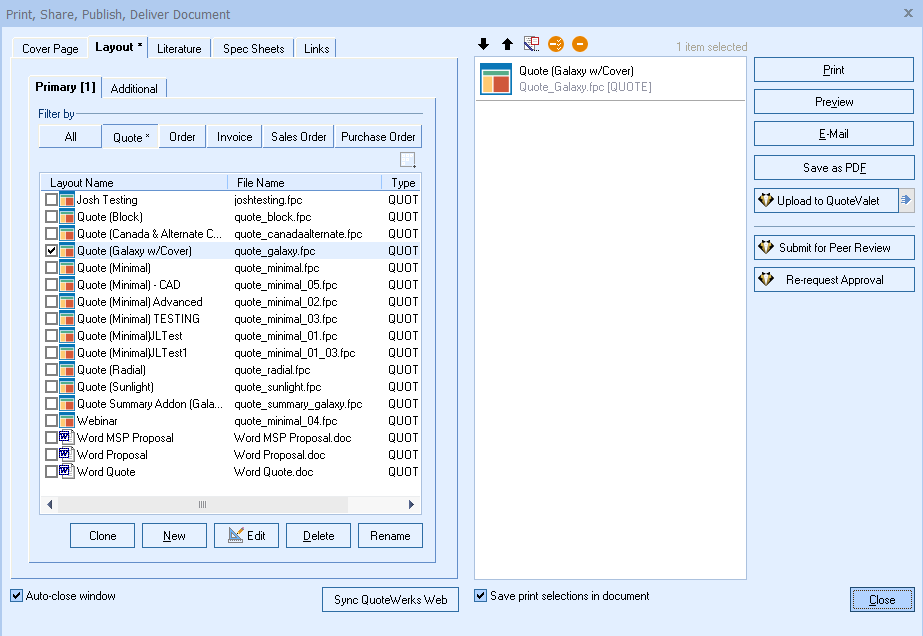Click the orange checklist remove icon
This screenshot has width=923, height=636.
coord(556,44)
